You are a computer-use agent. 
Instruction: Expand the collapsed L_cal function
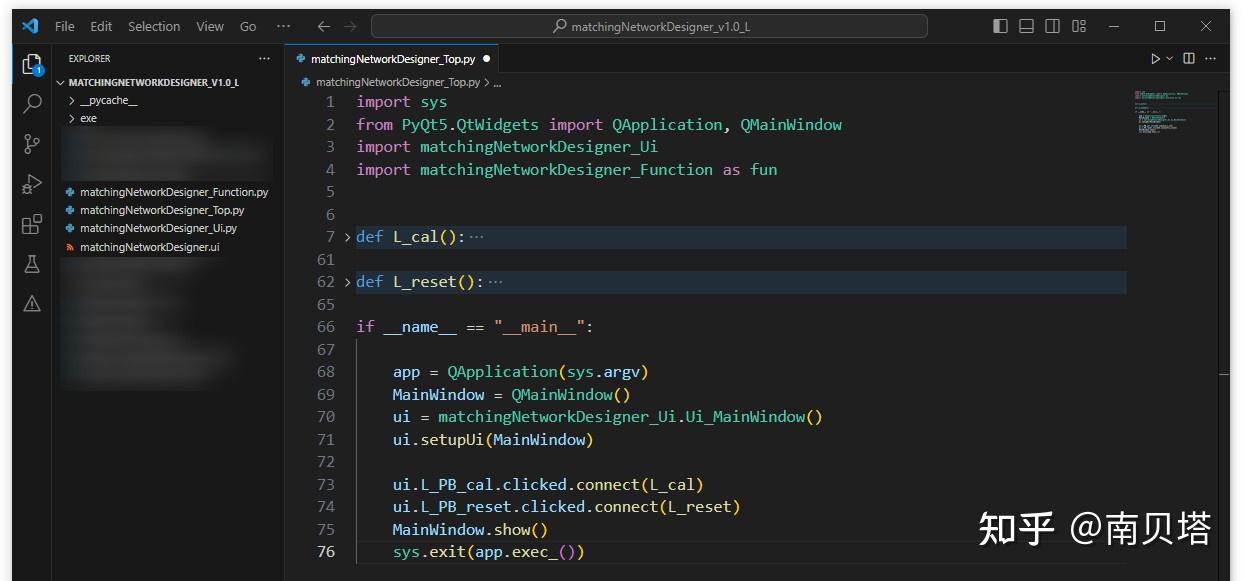(345, 236)
